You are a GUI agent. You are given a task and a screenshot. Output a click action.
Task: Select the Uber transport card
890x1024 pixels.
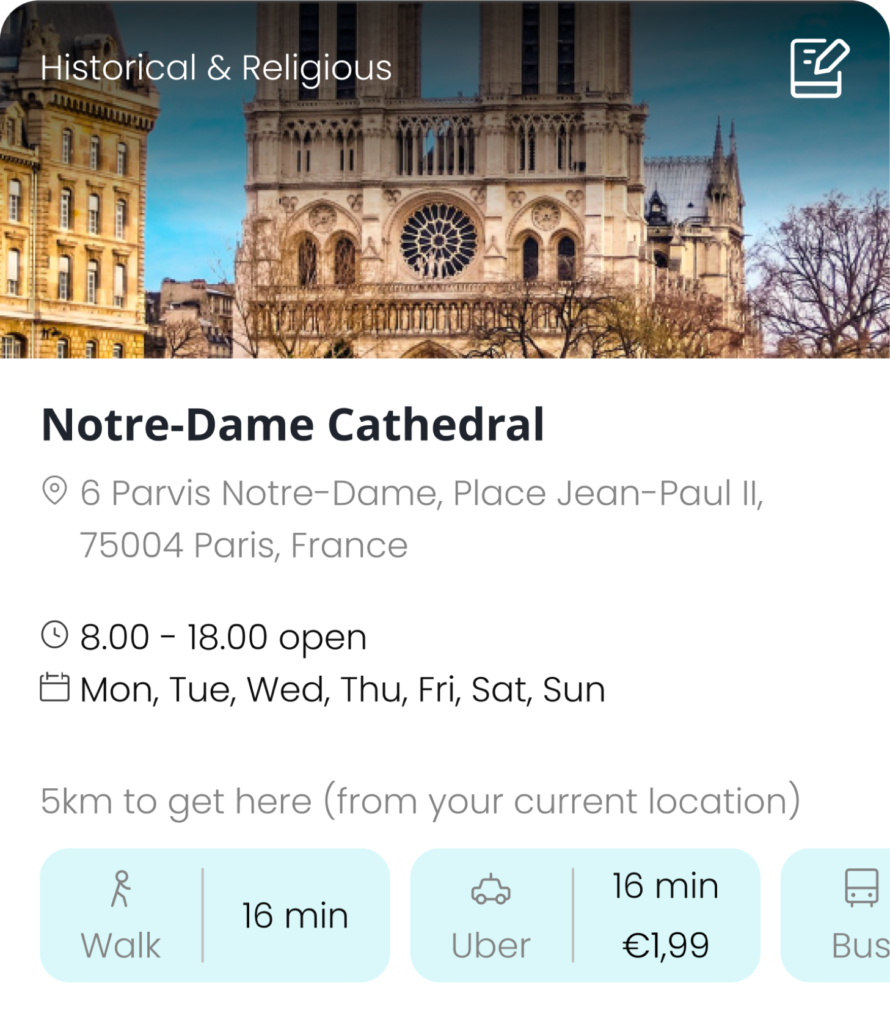pos(585,915)
